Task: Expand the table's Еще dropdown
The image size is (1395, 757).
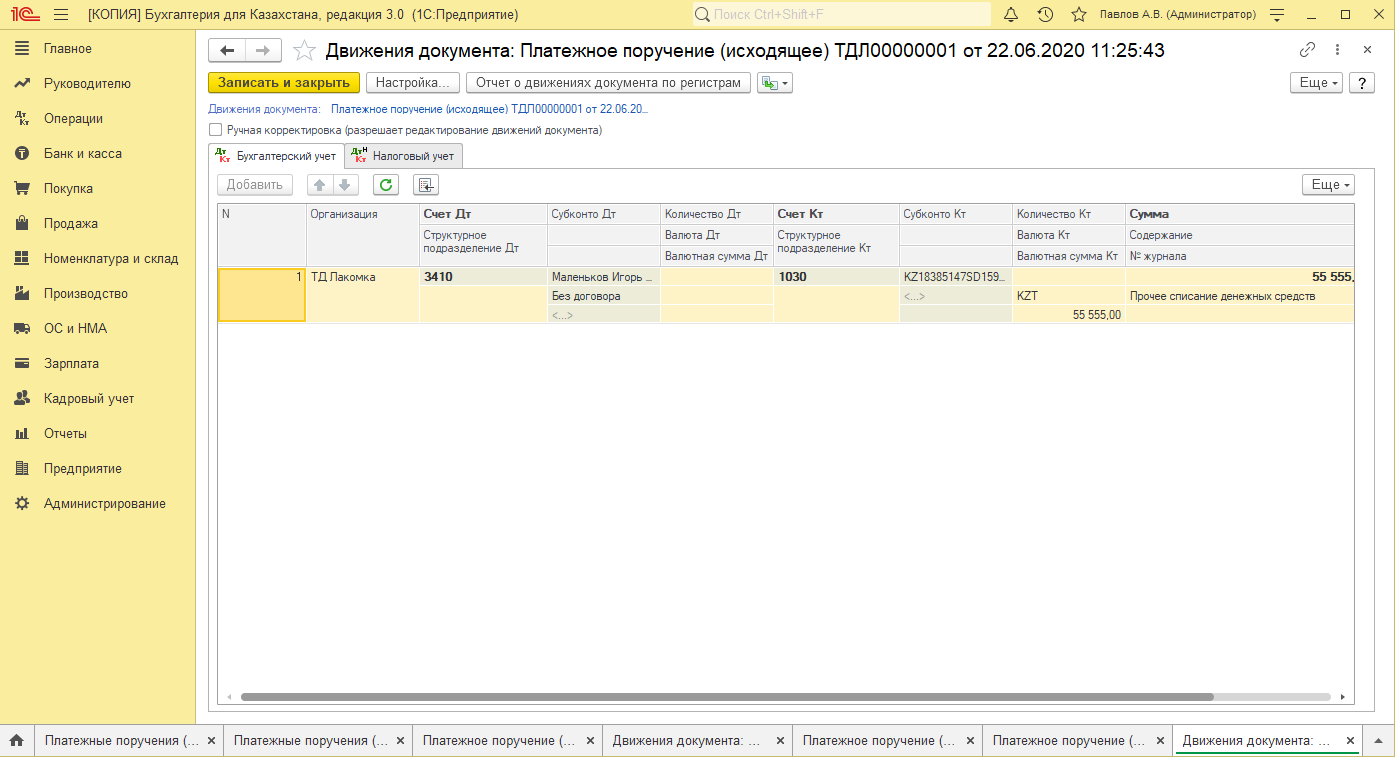Action: coord(1328,185)
